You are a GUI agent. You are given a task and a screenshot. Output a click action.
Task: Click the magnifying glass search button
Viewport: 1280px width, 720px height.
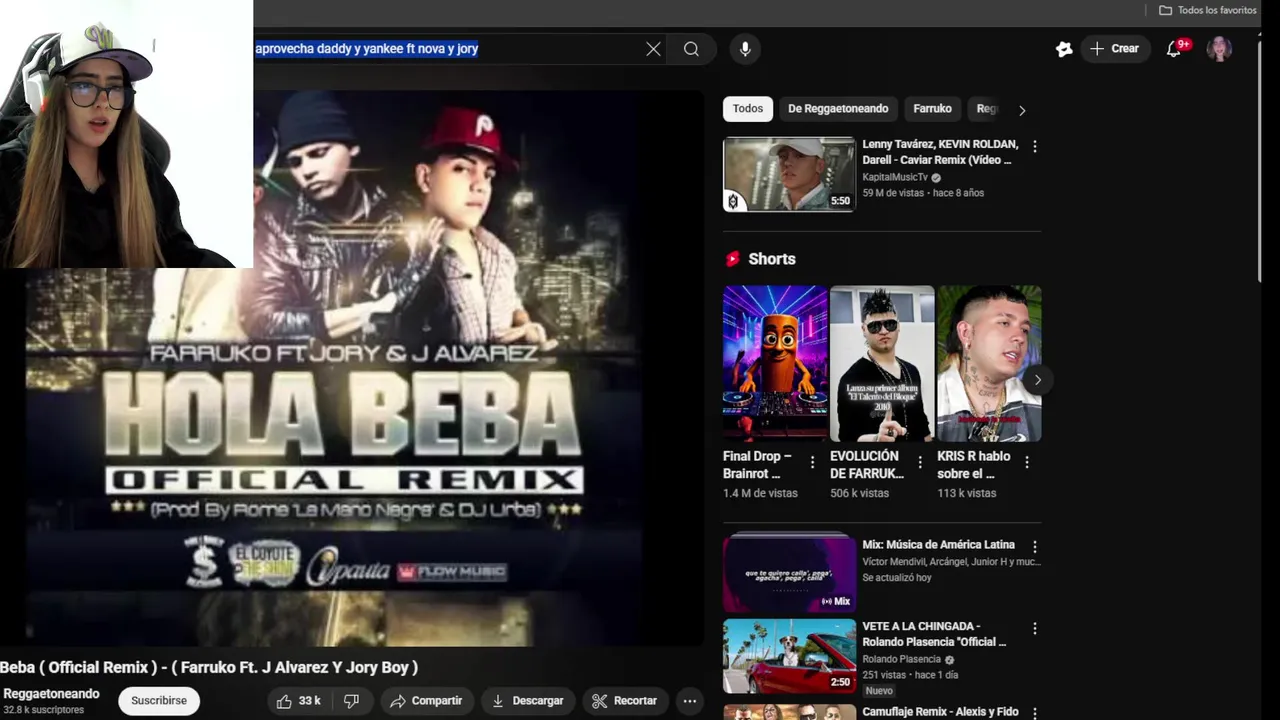[x=691, y=49]
